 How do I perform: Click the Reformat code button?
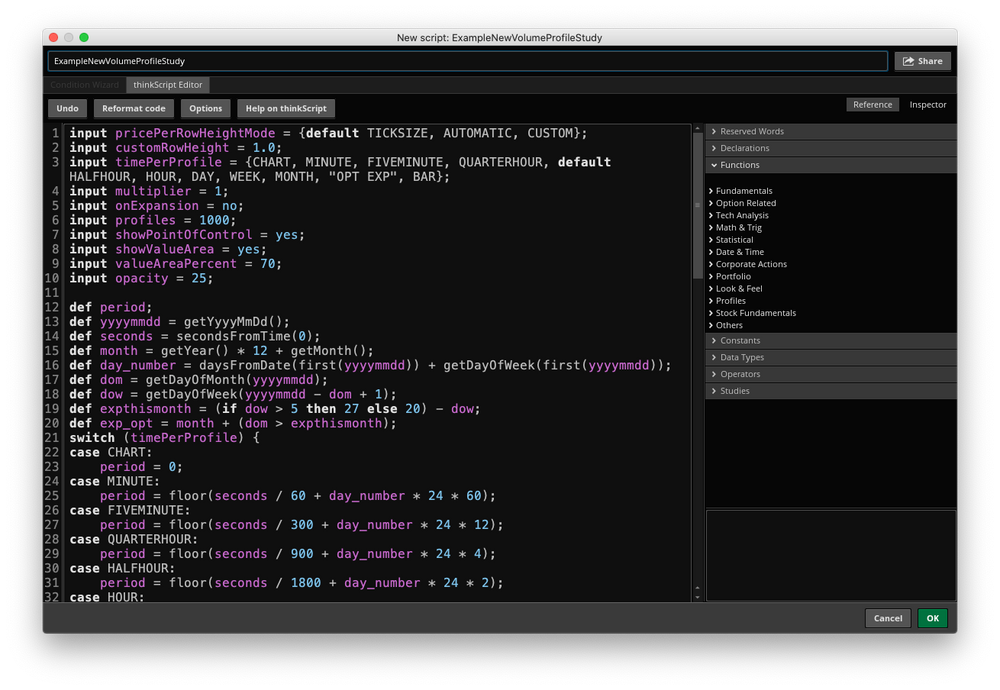click(134, 108)
